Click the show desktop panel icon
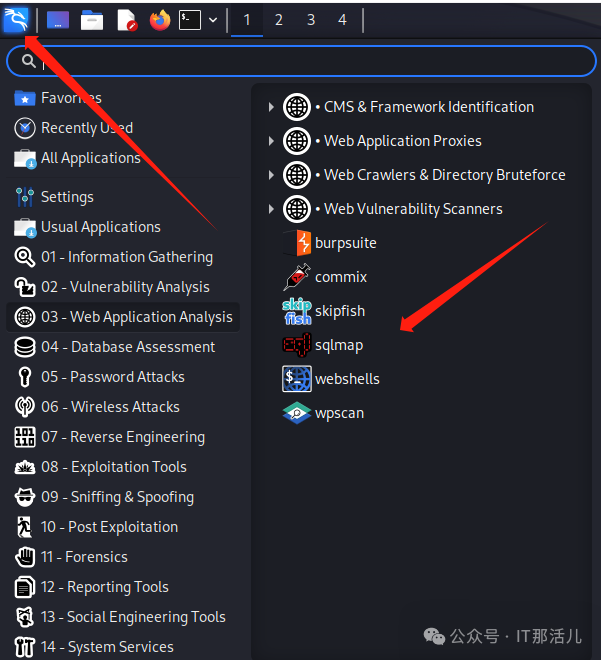The image size is (601, 660). (x=58, y=20)
